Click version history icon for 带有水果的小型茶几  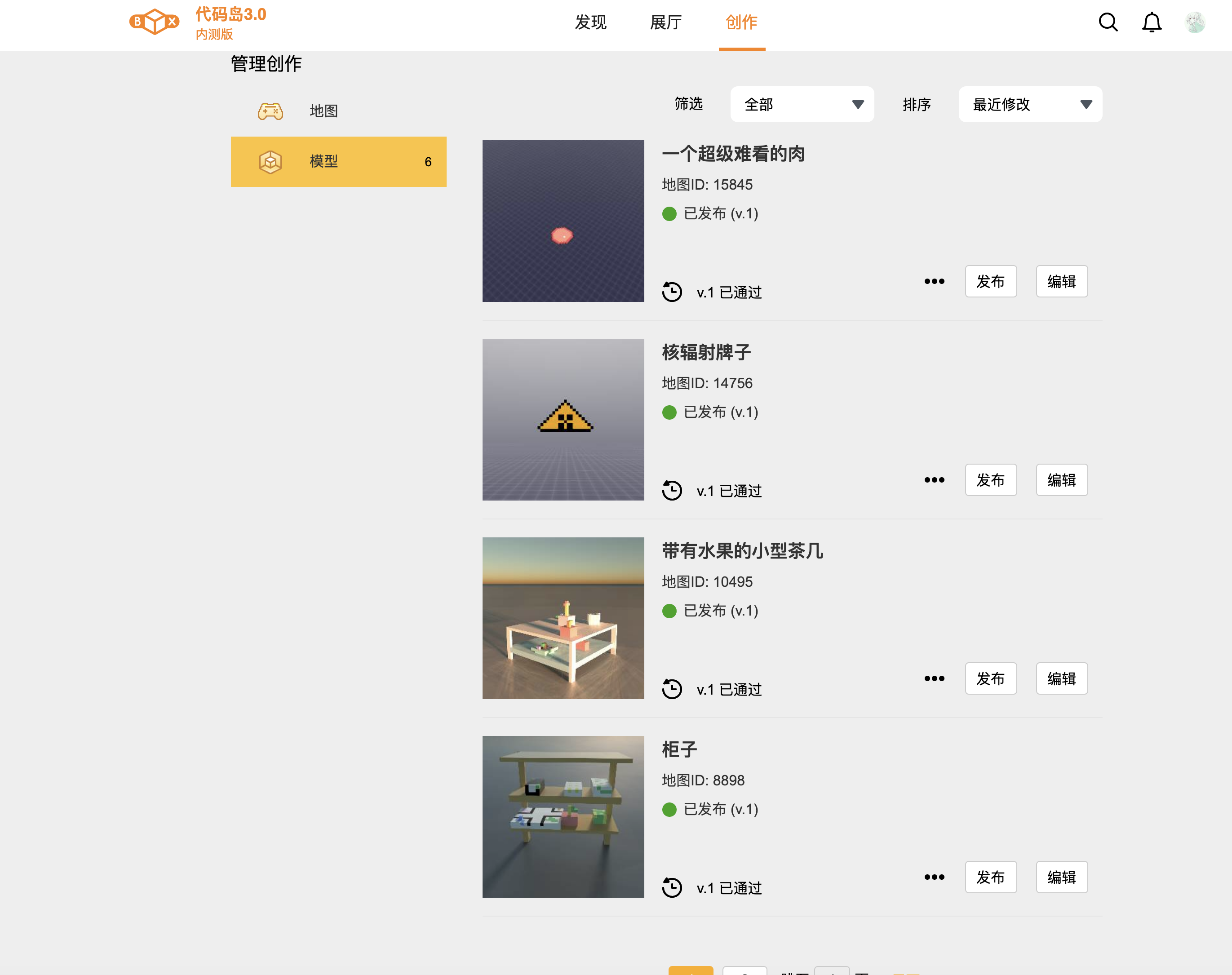(x=672, y=689)
